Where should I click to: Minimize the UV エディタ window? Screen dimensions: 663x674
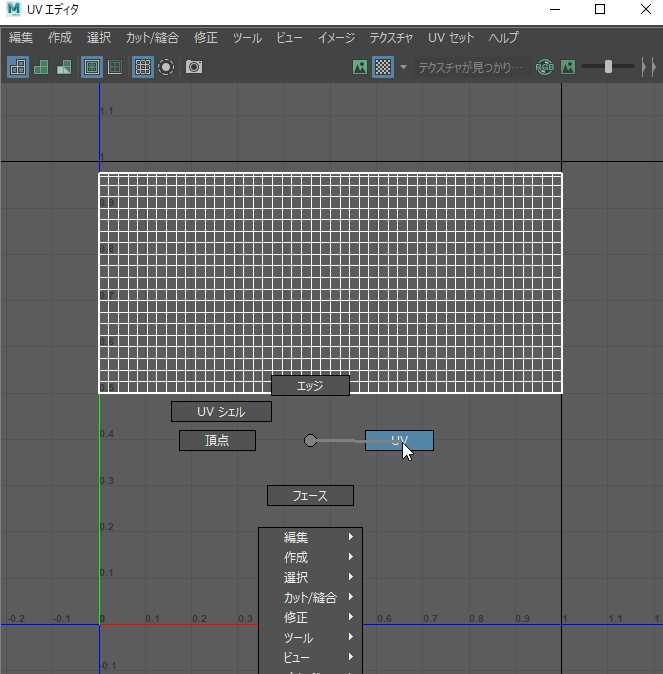pyautogui.click(x=555, y=9)
